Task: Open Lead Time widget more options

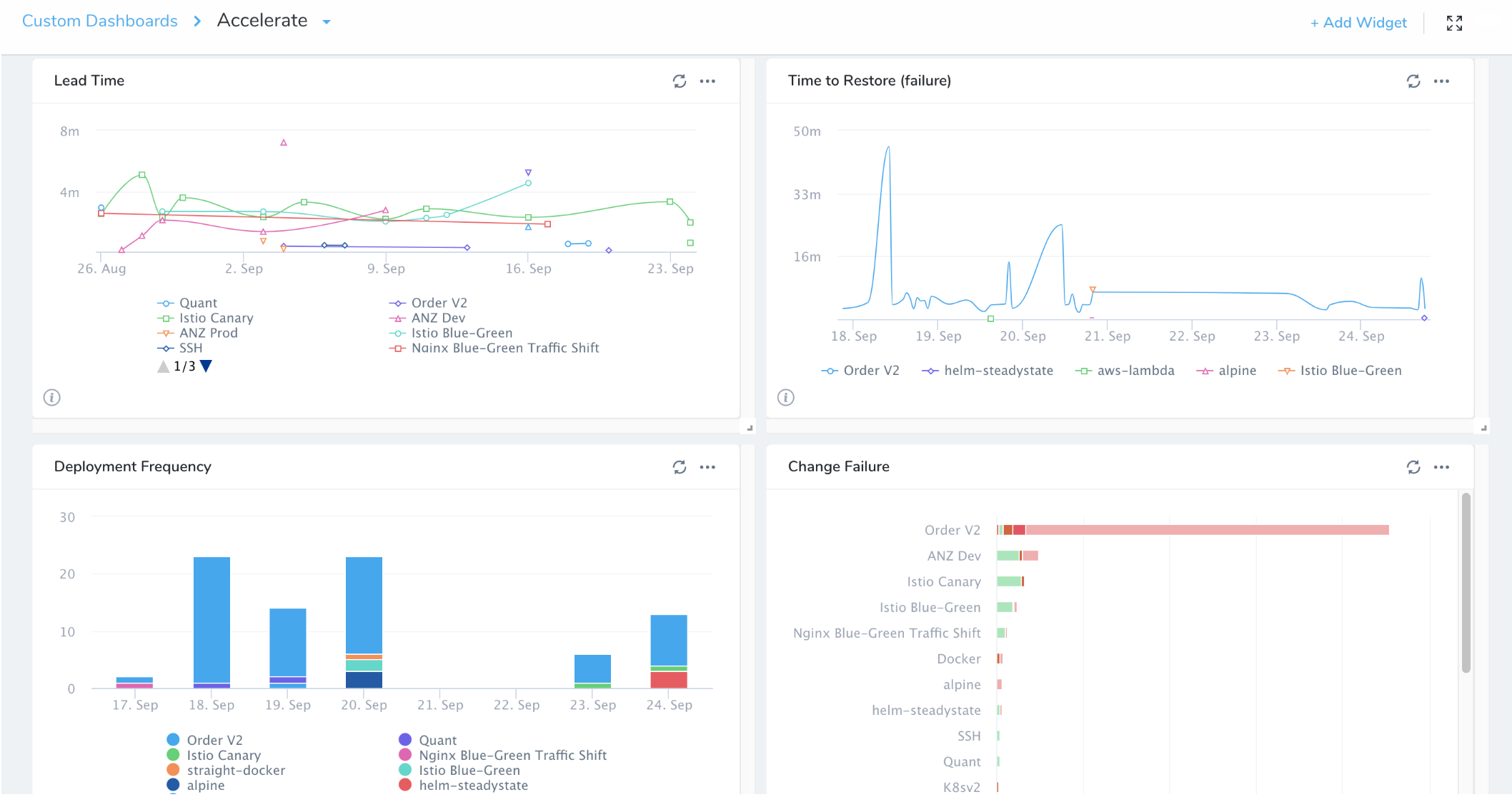Action: click(707, 81)
